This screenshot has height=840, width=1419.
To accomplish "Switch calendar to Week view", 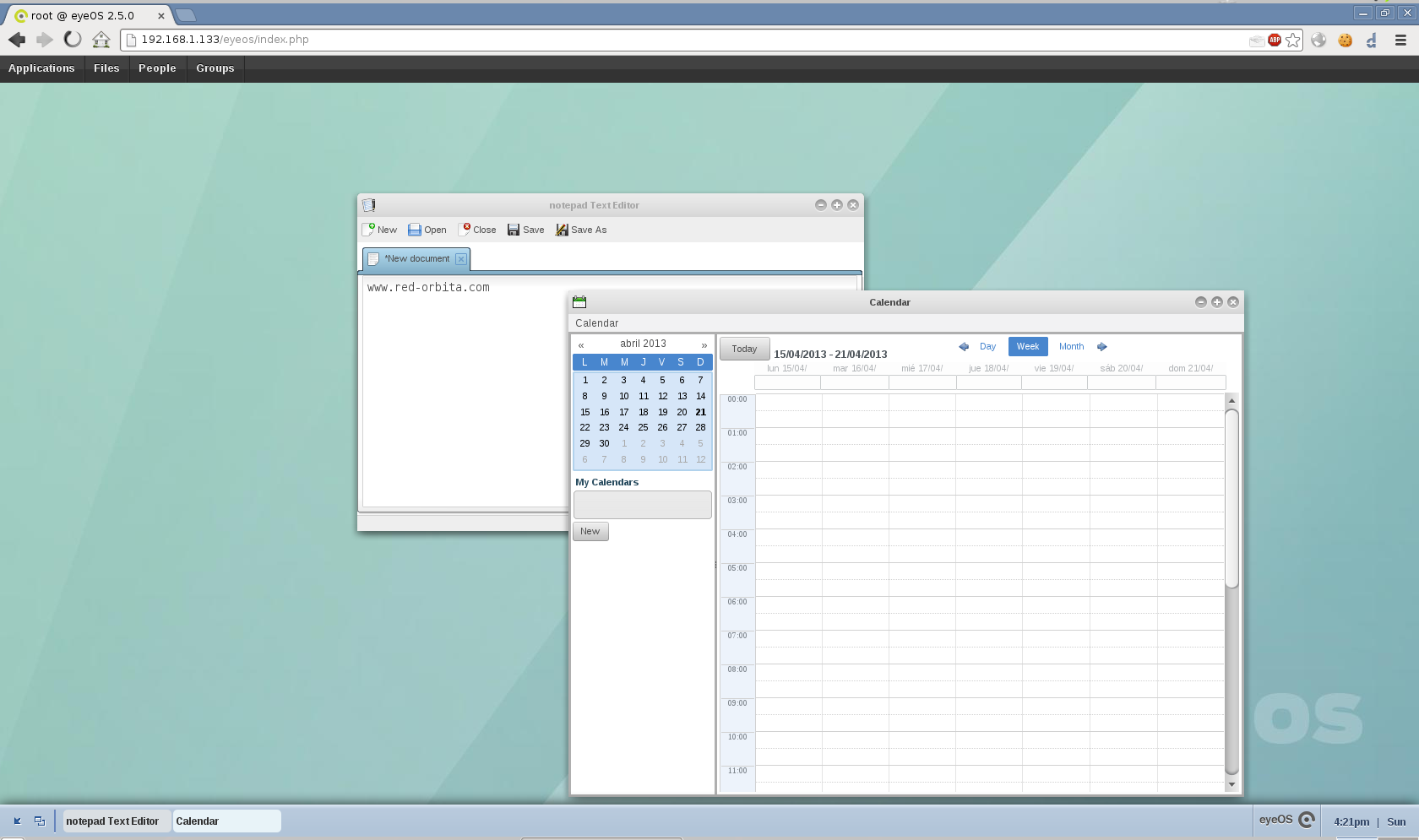I will click(x=1028, y=347).
